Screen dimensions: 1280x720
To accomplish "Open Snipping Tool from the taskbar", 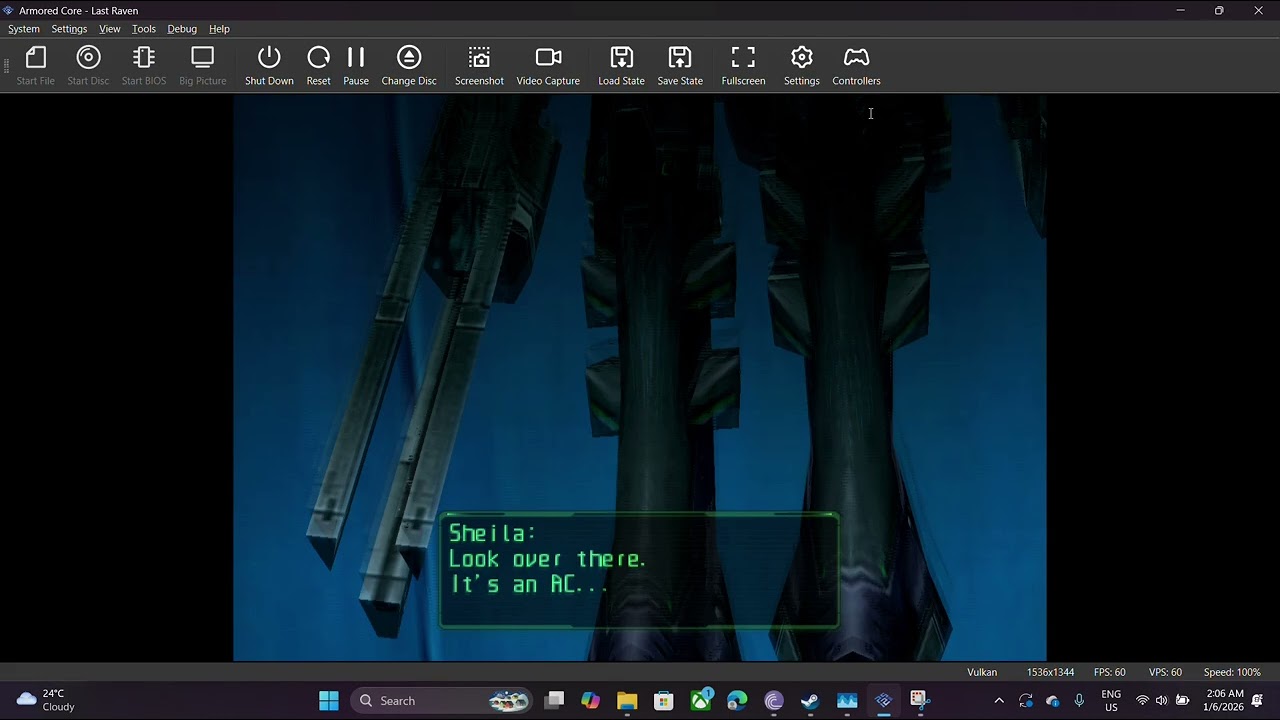I will tap(919, 701).
